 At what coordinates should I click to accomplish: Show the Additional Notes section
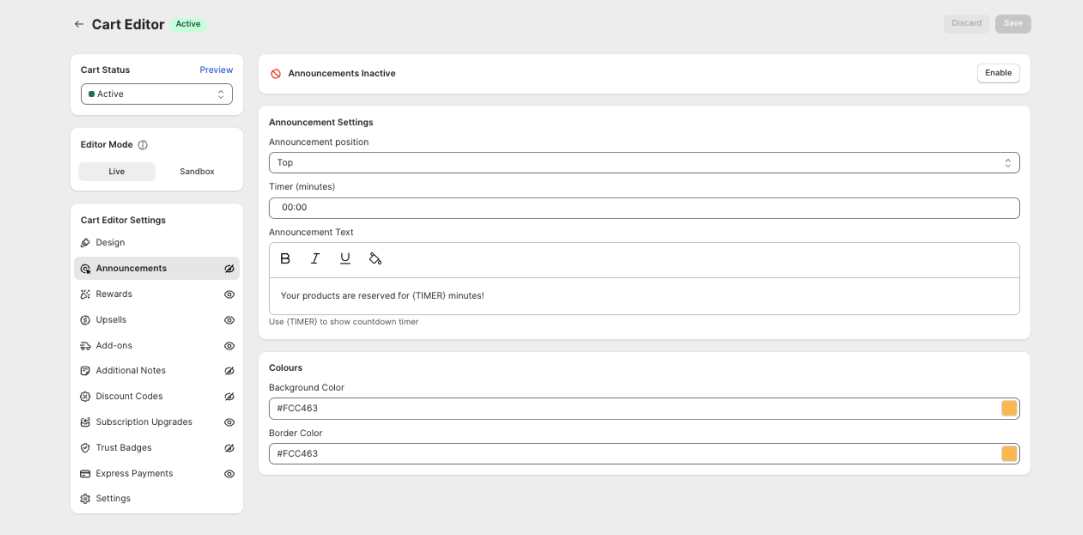pos(230,371)
